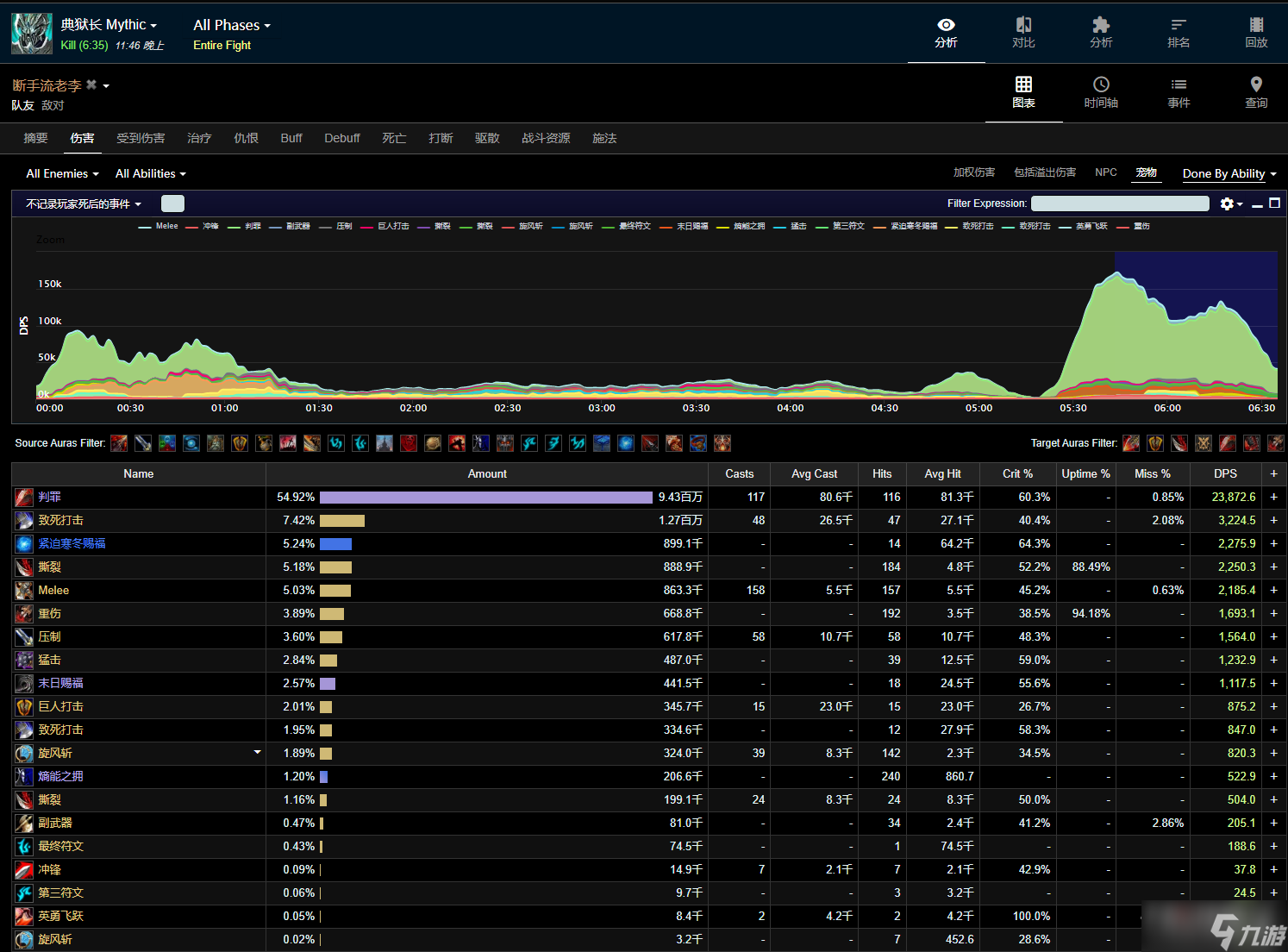
Task: Toggle 判罪 series in chart legend
Action: pyautogui.click(x=245, y=226)
